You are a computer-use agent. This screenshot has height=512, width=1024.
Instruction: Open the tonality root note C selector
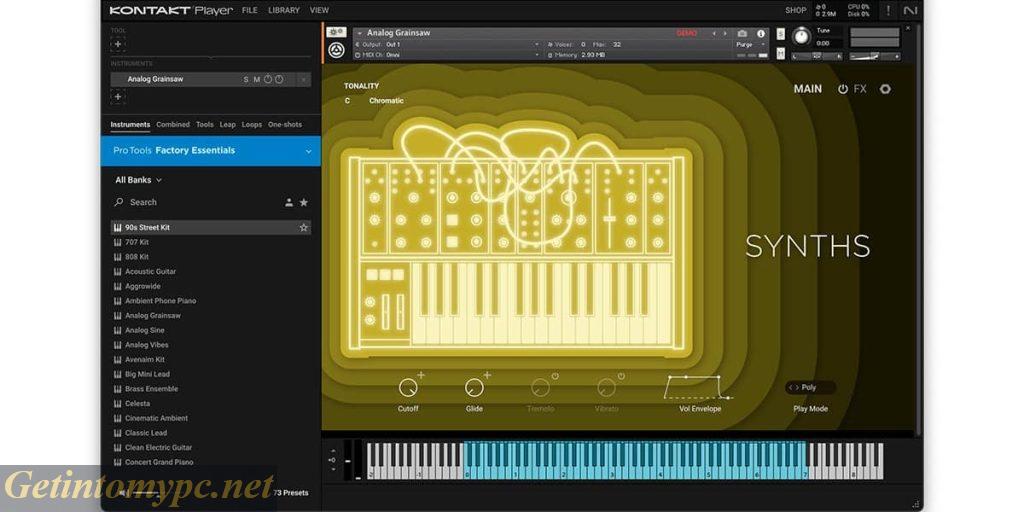tap(347, 101)
